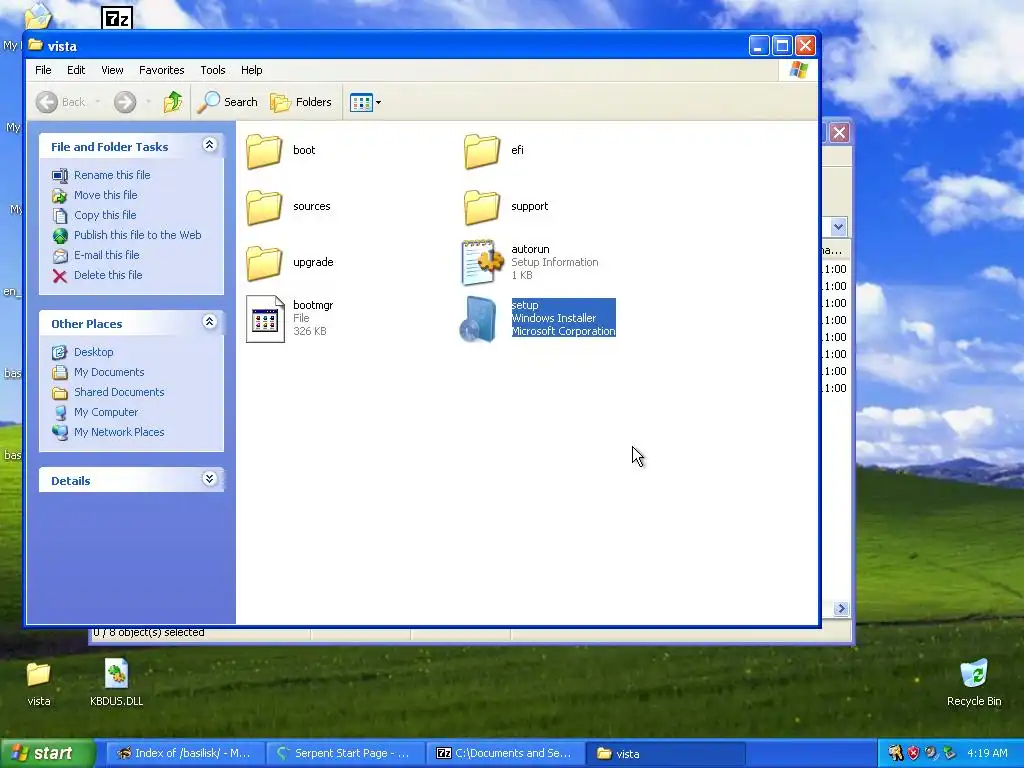This screenshot has width=1024, height=768.
Task: Select the sources folder icon
Action: point(264,207)
